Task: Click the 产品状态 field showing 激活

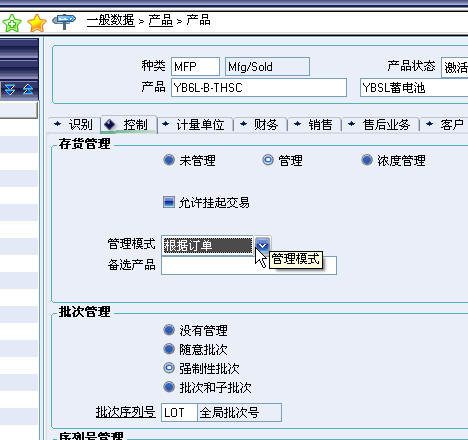Action: click(x=455, y=68)
